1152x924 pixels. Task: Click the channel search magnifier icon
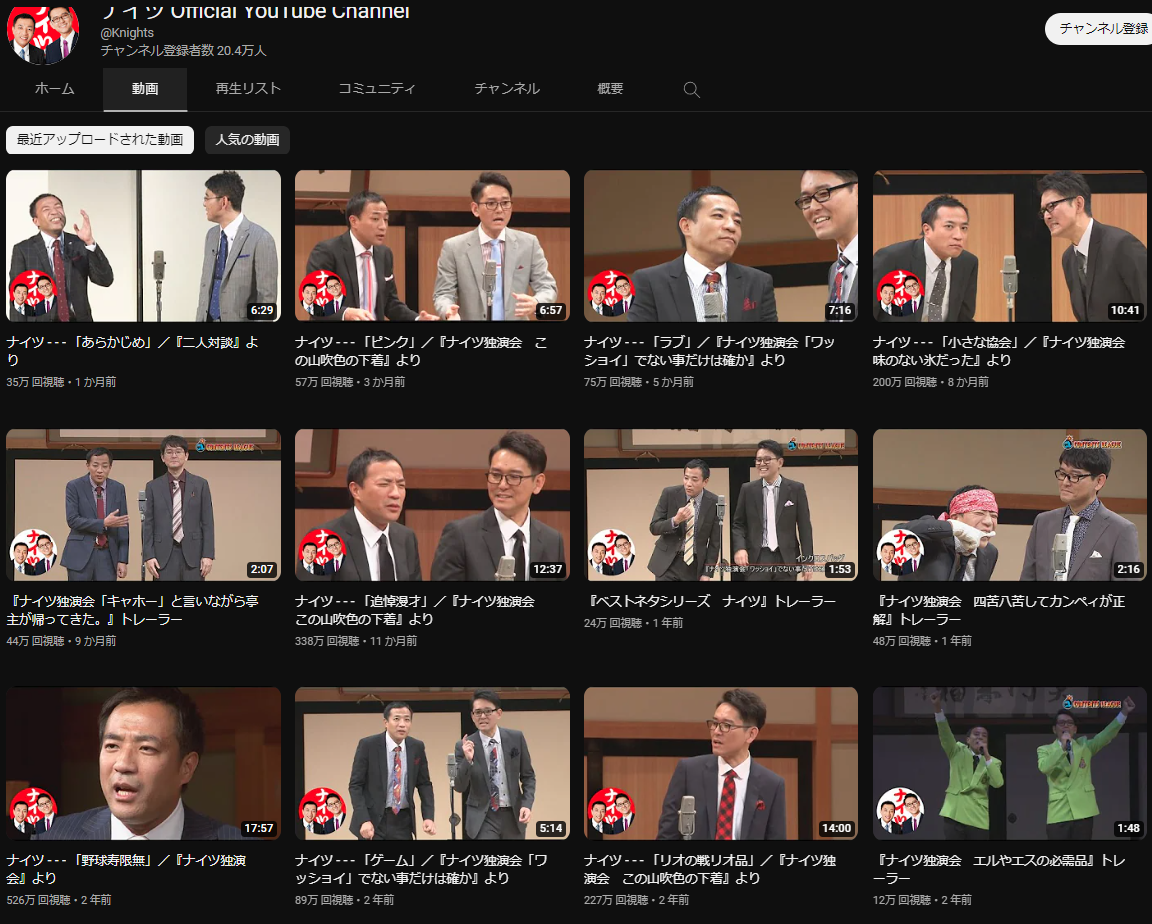click(x=691, y=90)
